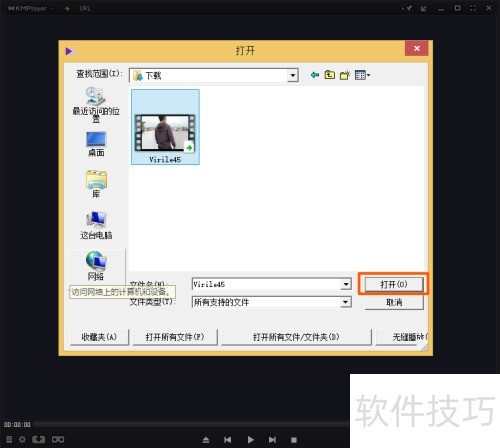Click the 打开(O) button
The width and height of the screenshot is (500, 448).
coord(394,284)
